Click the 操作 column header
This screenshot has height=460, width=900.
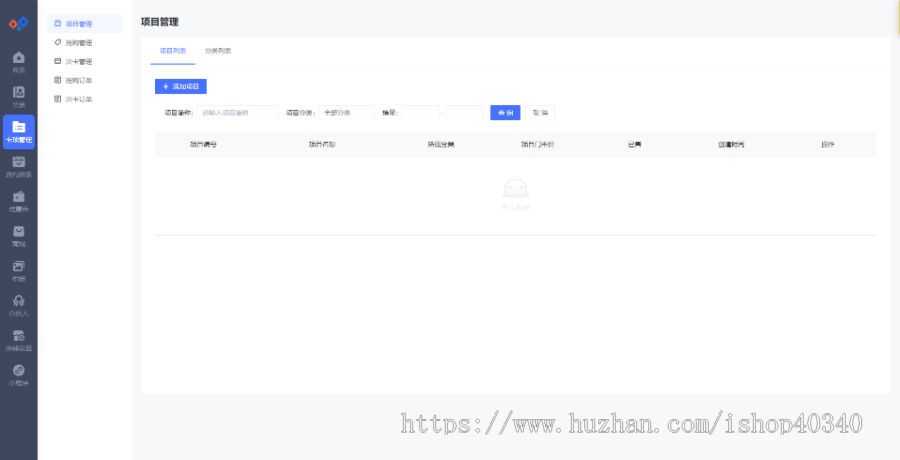828,145
